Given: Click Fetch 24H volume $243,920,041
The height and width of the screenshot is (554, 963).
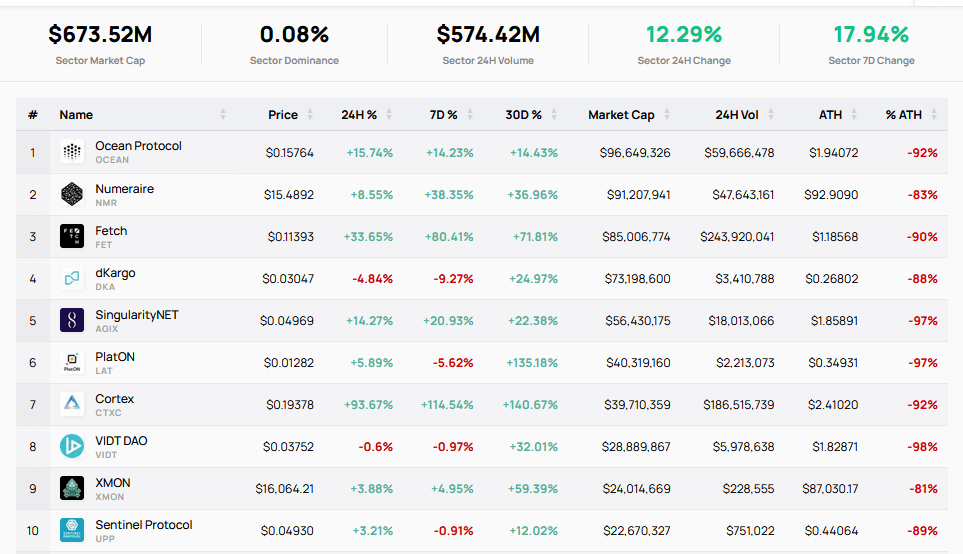Looking at the screenshot, I should 737,236.
